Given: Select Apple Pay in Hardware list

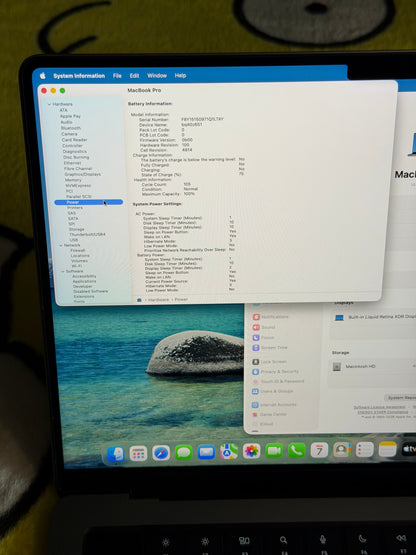Looking at the screenshot, I should [70, 116].
